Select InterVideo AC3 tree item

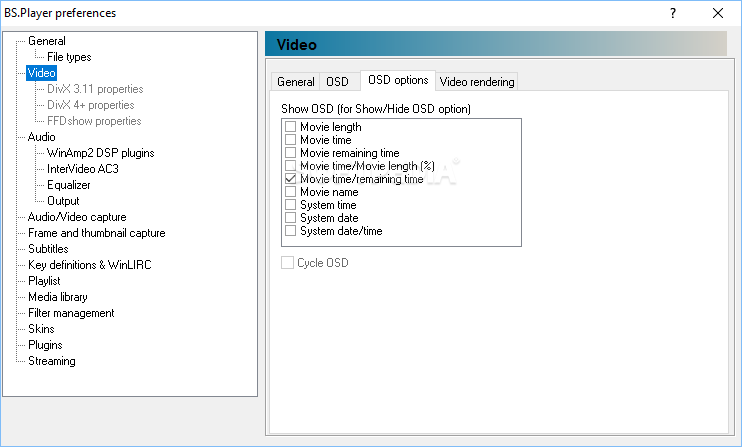click(x=83, y=169)
